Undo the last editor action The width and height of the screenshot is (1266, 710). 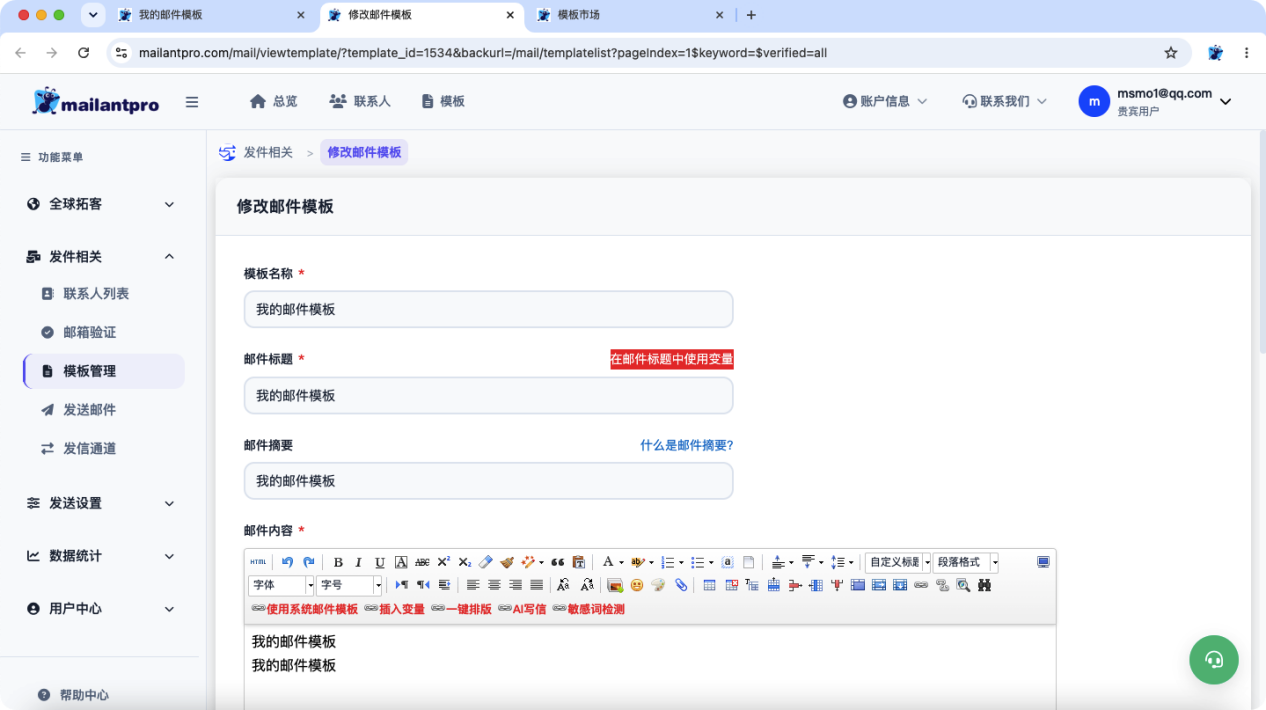[287, 562]
